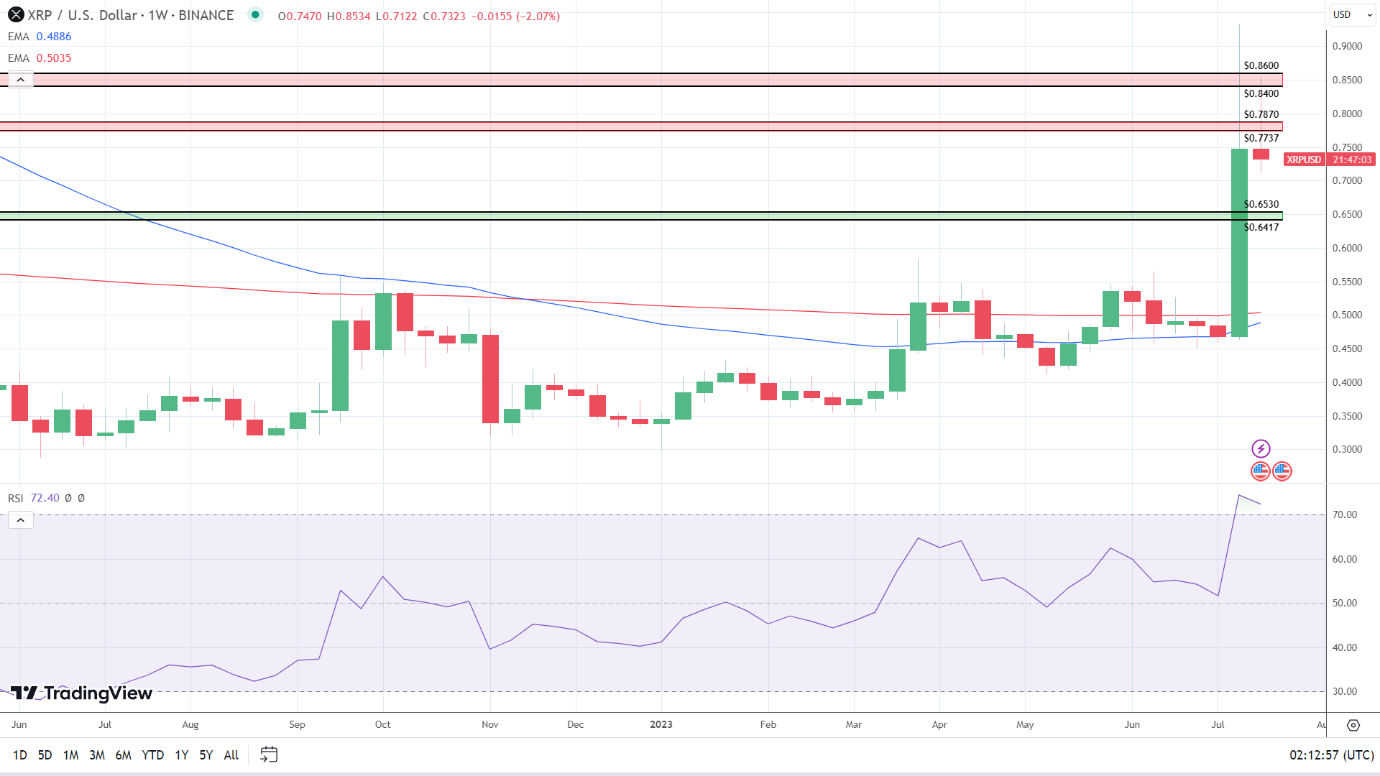Image resolution: width=1380 pixels, height=776 pixels.
Task: Select the 1M time range
Action: [71, 755]
